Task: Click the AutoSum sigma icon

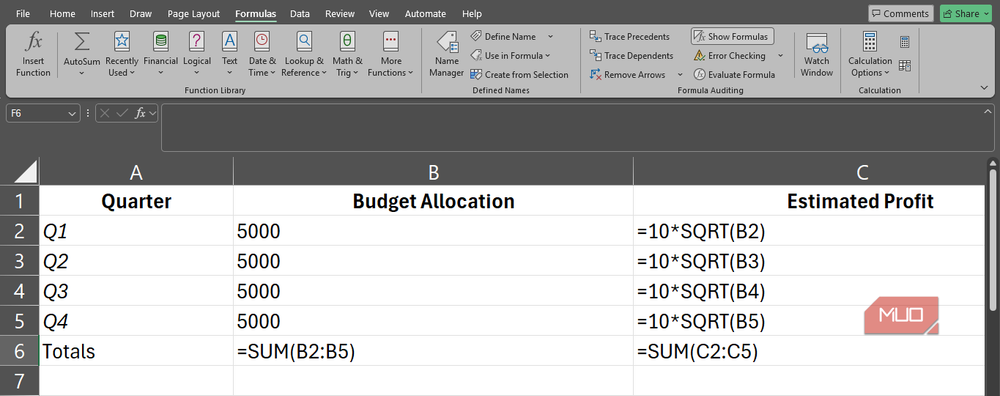Action: point(82,42)
